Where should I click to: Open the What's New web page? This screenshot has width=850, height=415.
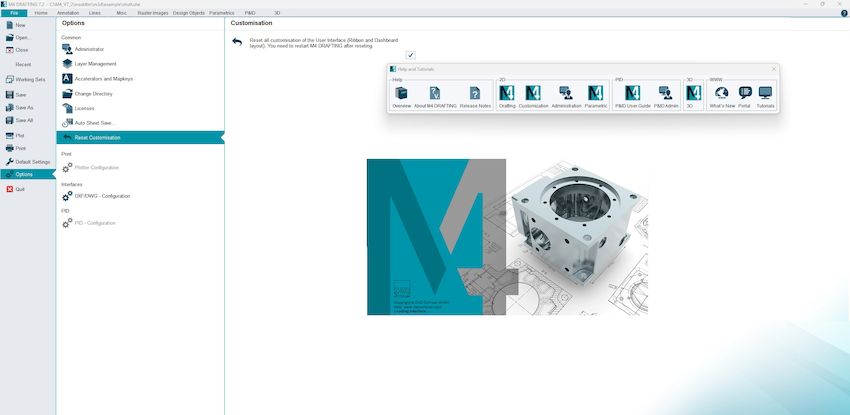pos(722,94)
